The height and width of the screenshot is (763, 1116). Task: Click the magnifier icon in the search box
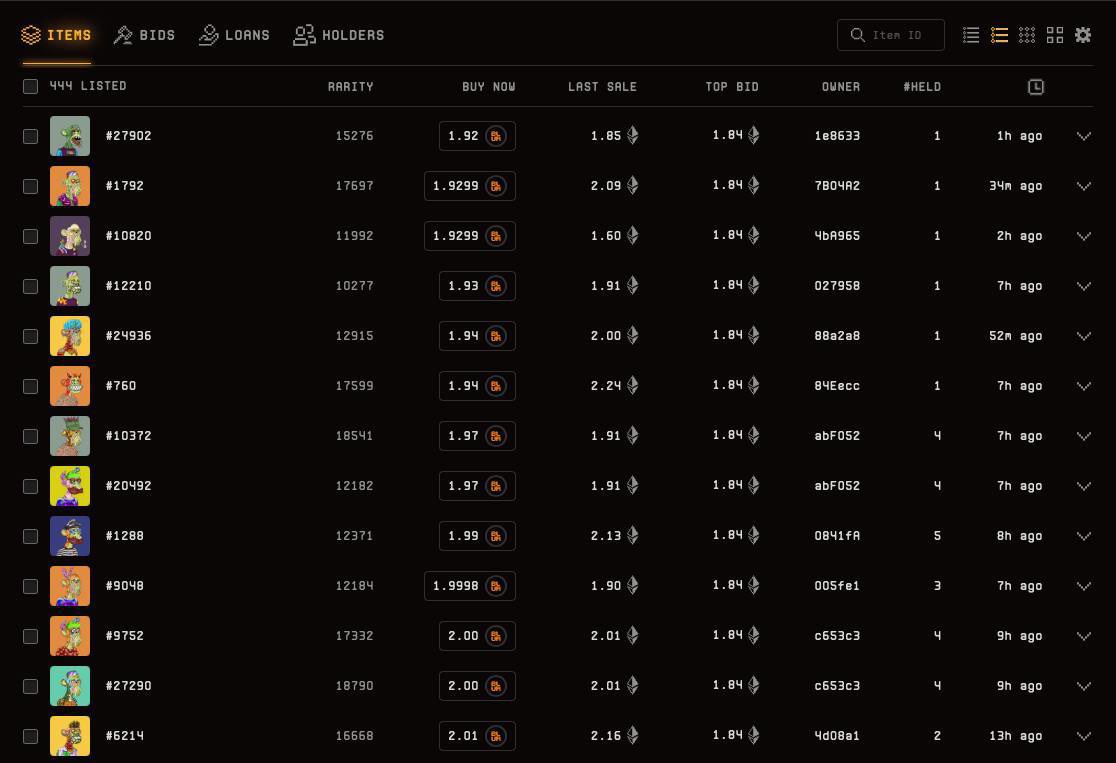click(x=858, y=35)
